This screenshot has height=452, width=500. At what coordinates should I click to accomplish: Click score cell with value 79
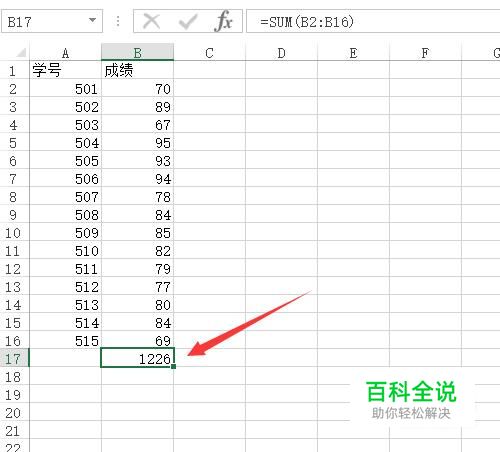pyautogui.click(x=137, y=269)
